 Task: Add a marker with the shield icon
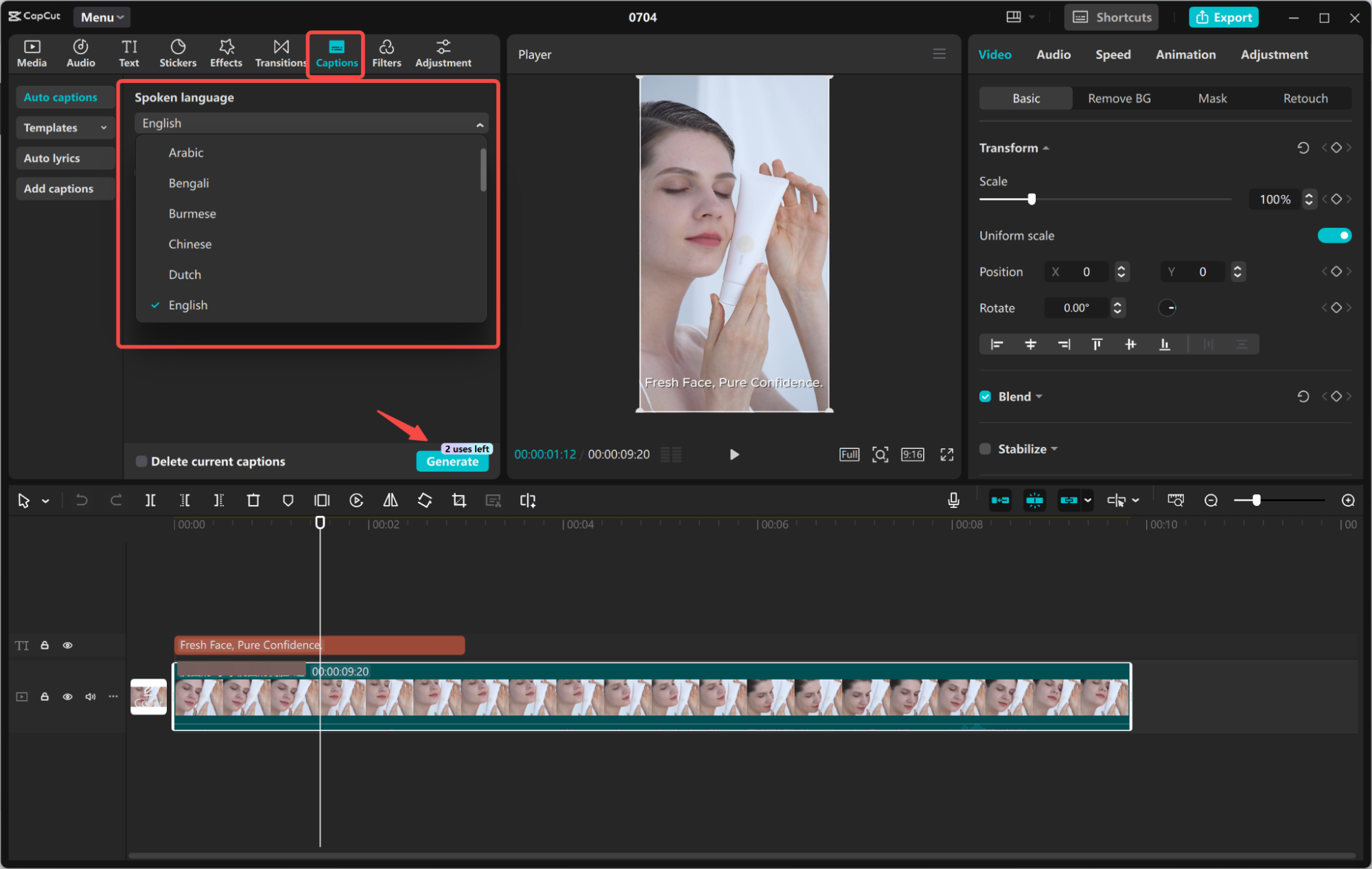[x=288, y=500]
